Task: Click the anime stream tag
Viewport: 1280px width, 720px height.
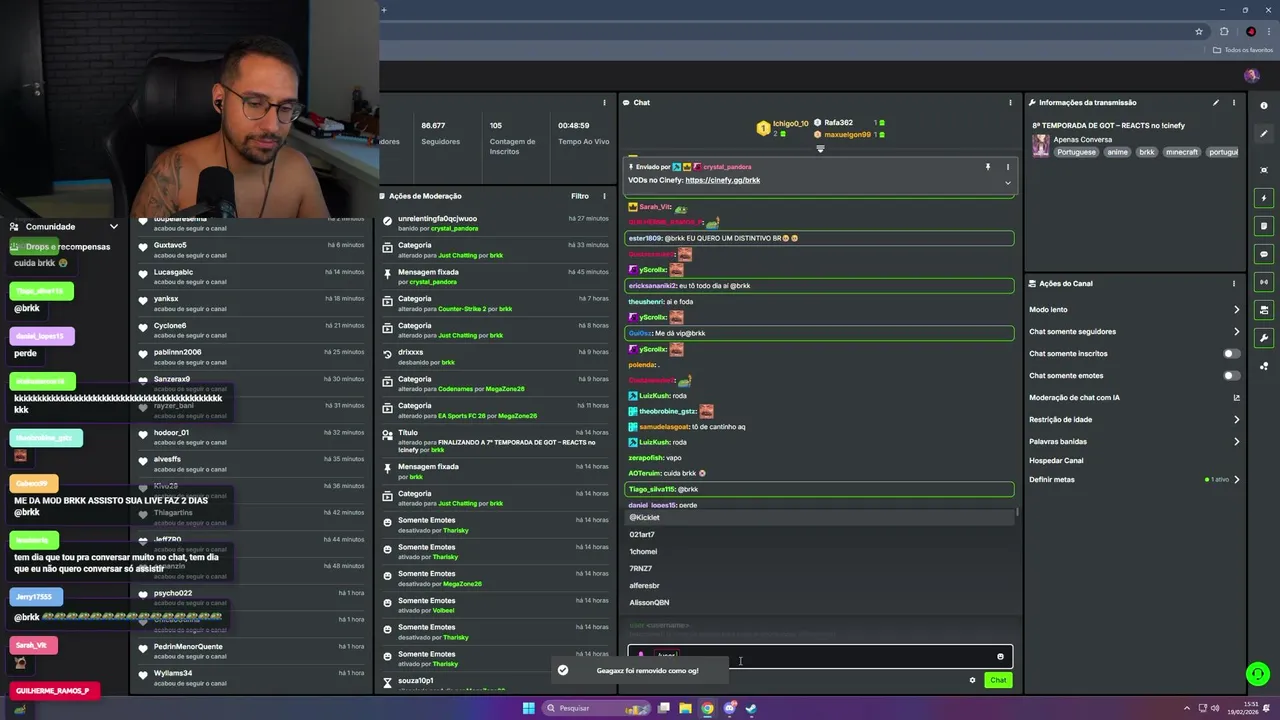Action: pyautogui.click(x=1117, y=152)
